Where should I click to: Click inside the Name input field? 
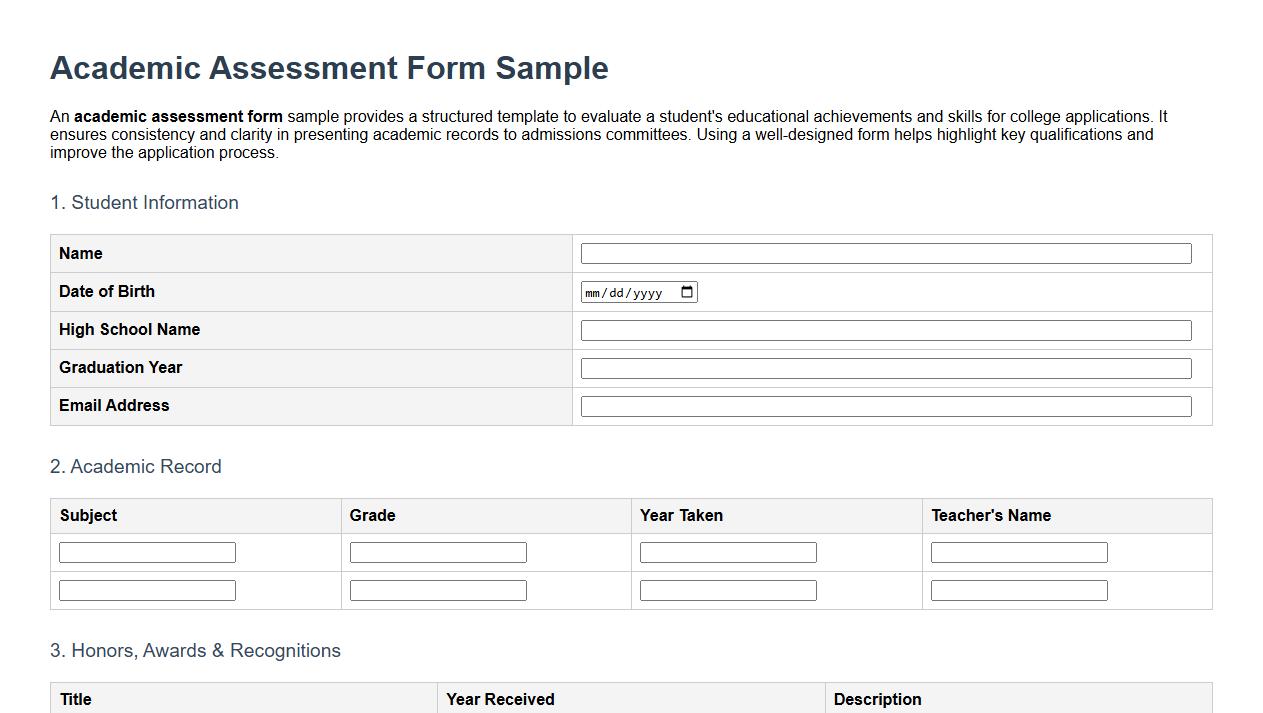(x=885, y=253)
